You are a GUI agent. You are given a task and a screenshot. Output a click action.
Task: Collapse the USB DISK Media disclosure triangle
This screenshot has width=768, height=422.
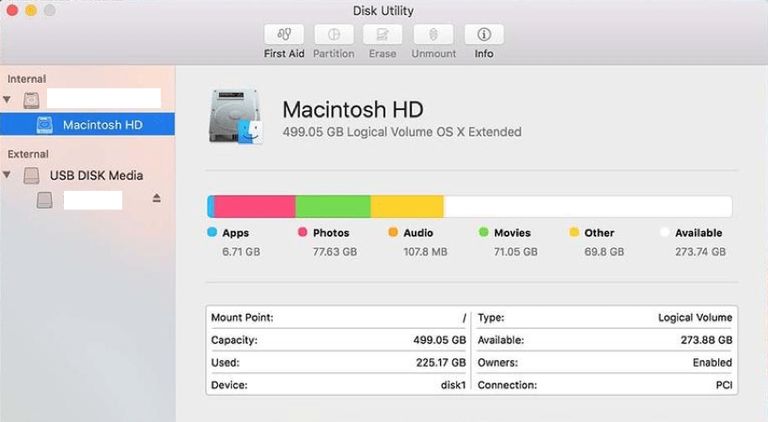pyautogui.click(x=9, y=175)
